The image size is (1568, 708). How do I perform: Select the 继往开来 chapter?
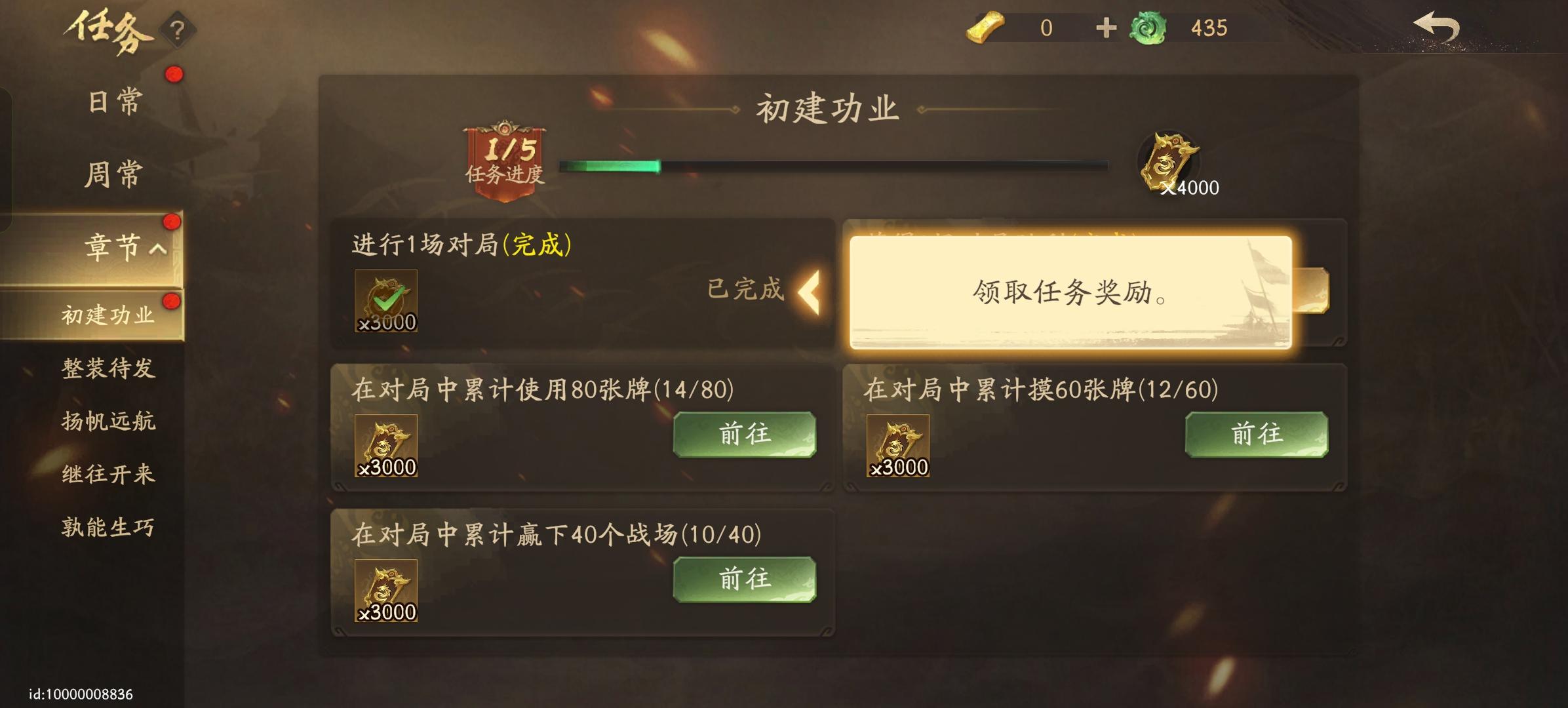109,474
